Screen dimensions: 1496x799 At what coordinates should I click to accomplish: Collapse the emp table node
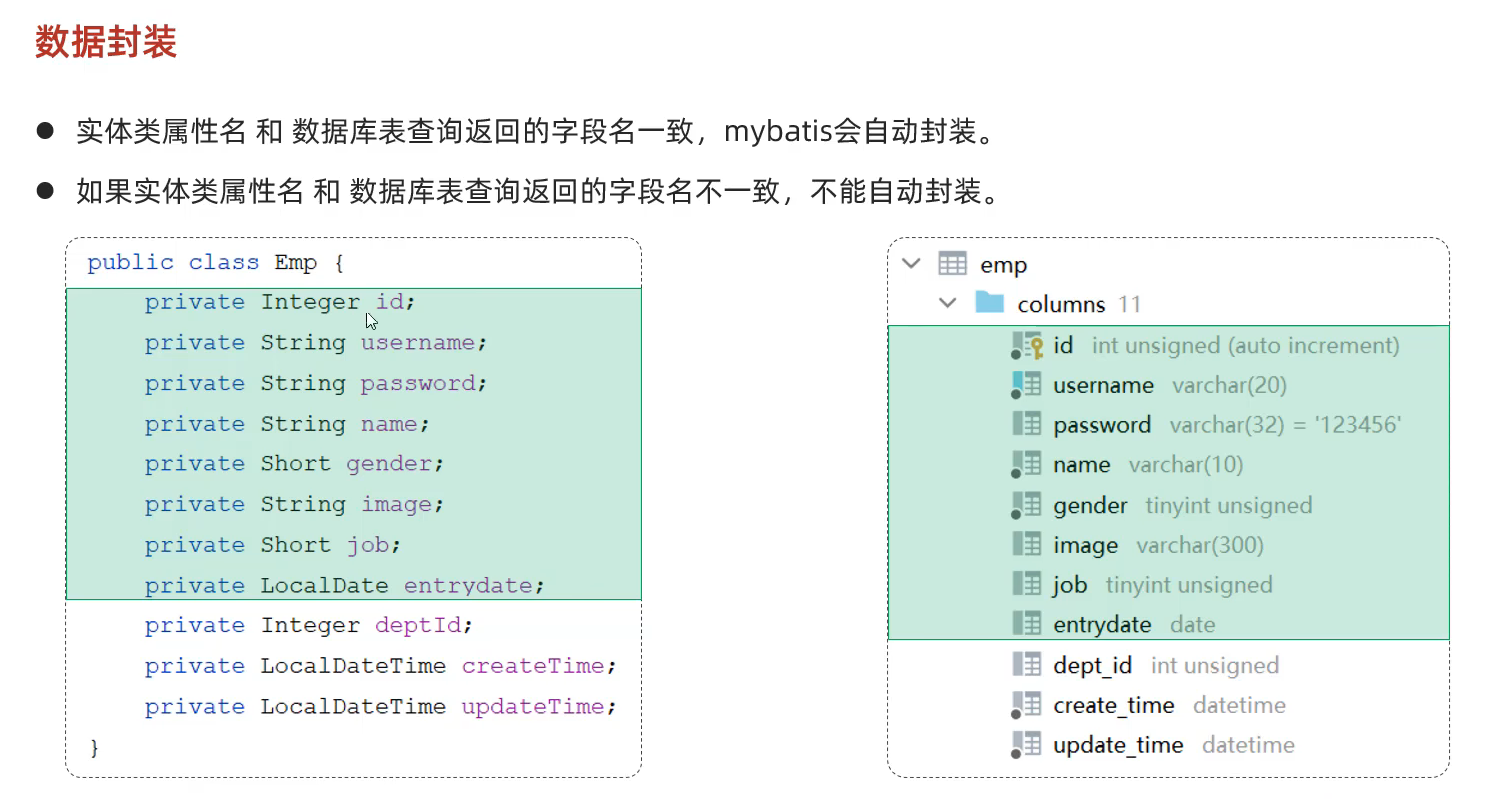click(x=910, y=264)
